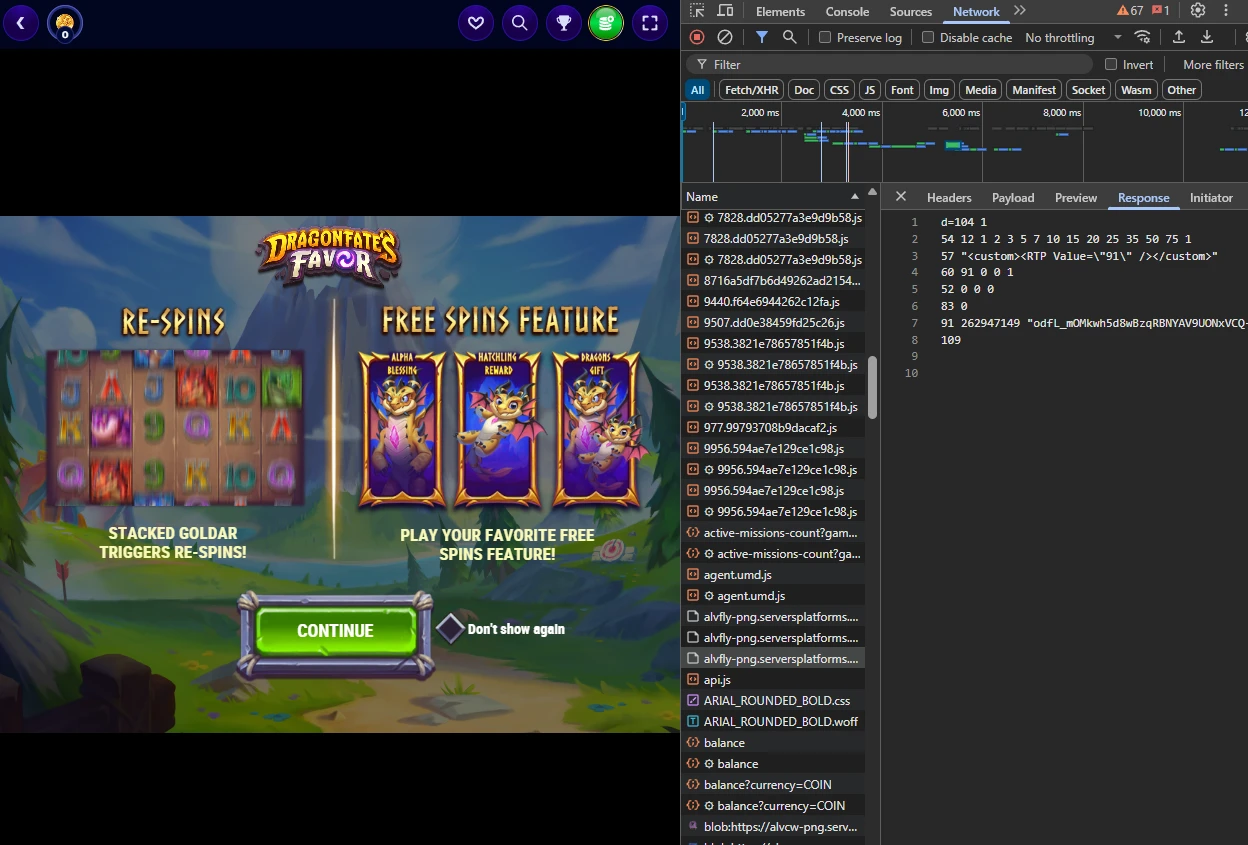Filter requests by Img type
Viewport: 1248px width, 845px height.
click(939, 90)
